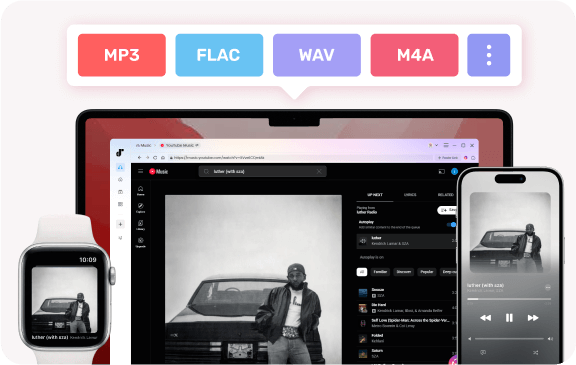The width and height of the screenshot is (576, 365).
Task: Open Library in YouTube Music sidebar
Action: tap(140, 225)
